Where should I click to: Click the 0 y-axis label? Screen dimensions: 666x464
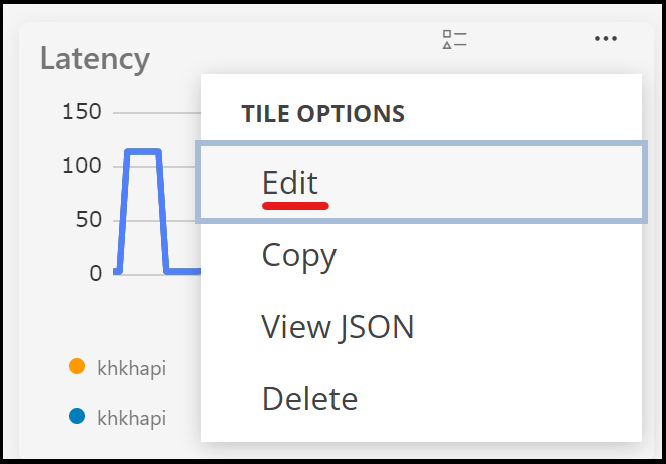coord(96,273)
